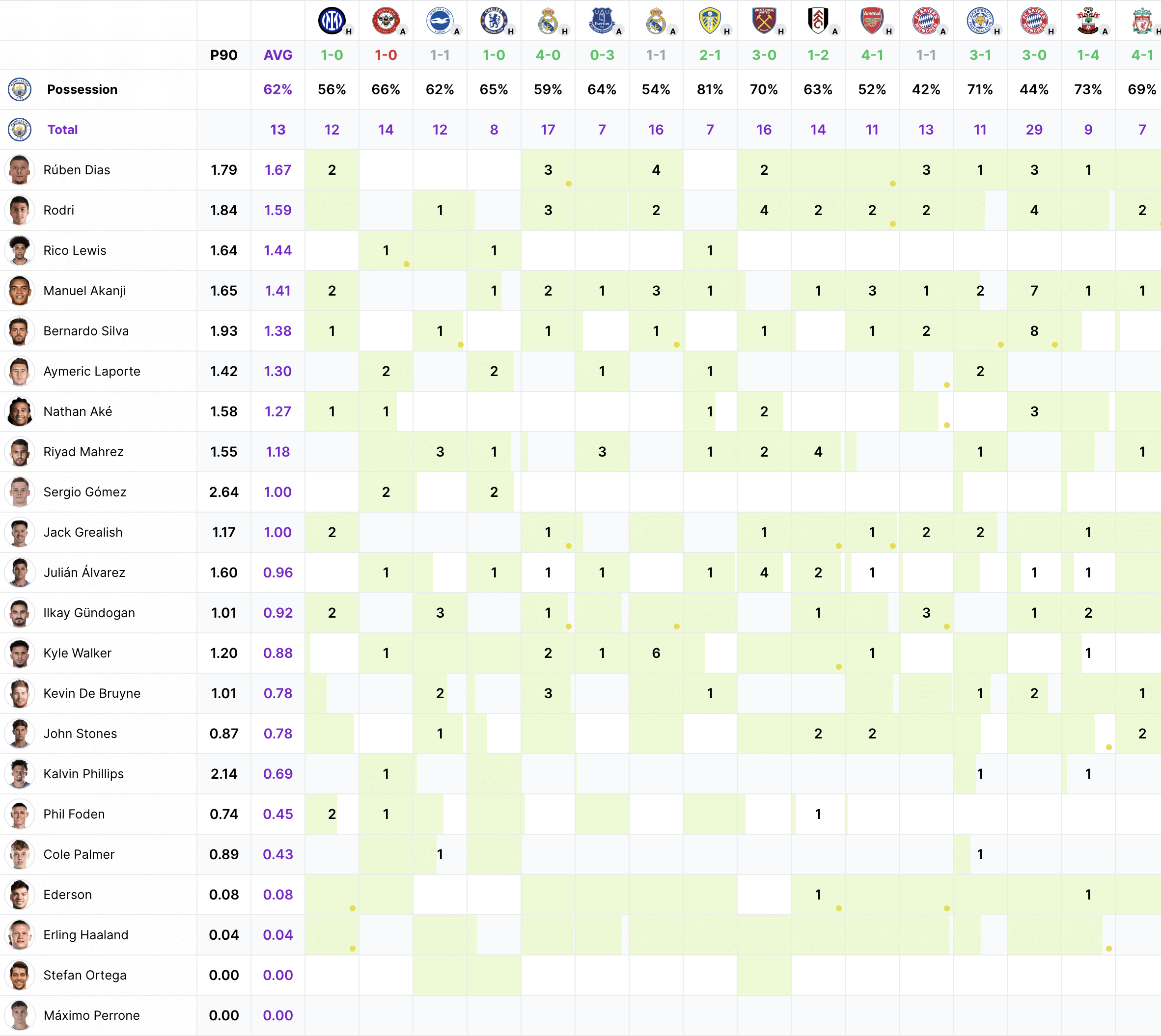Open Phil Foden's name

tap(74, 814)
